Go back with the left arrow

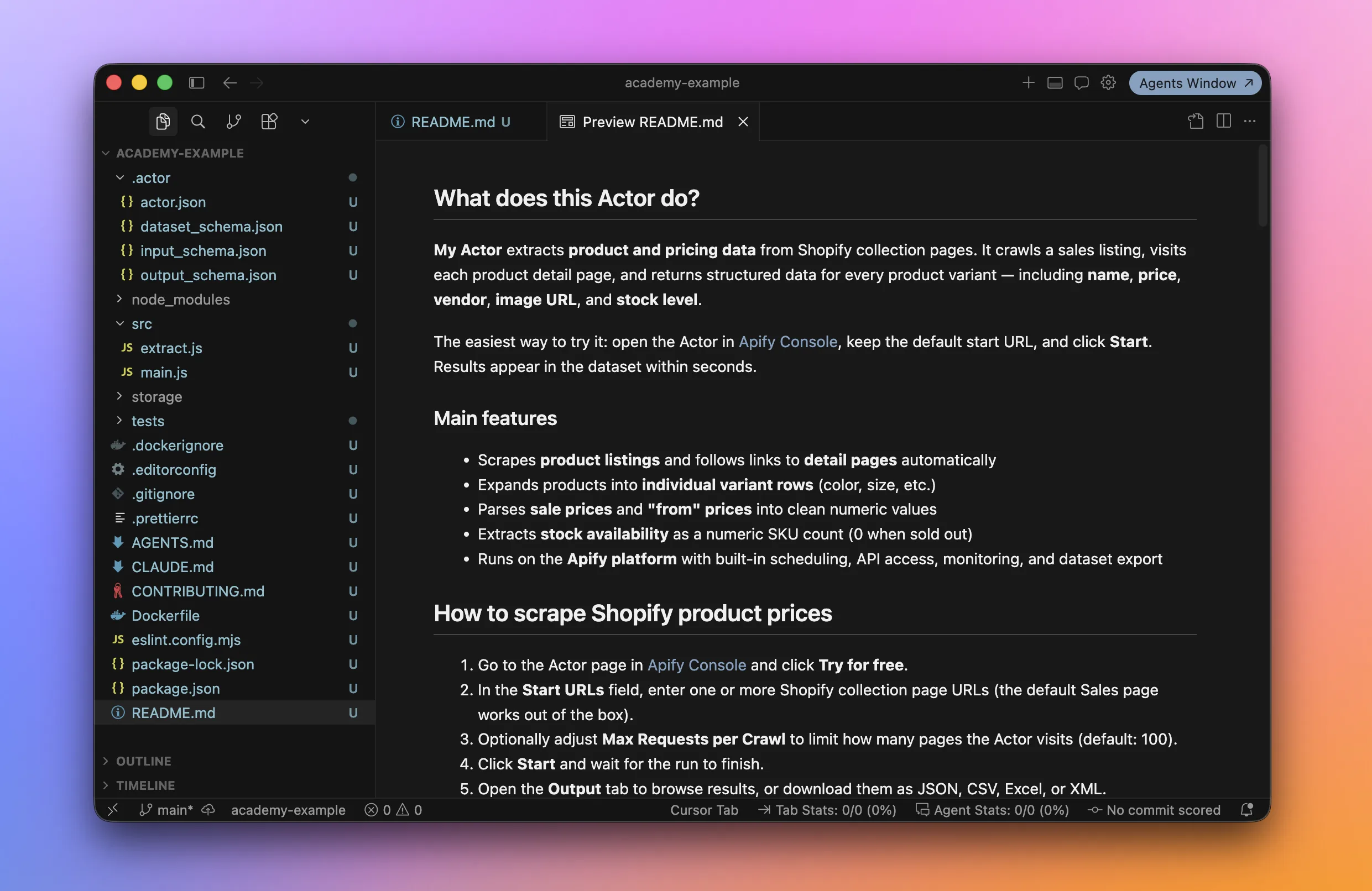230,83
